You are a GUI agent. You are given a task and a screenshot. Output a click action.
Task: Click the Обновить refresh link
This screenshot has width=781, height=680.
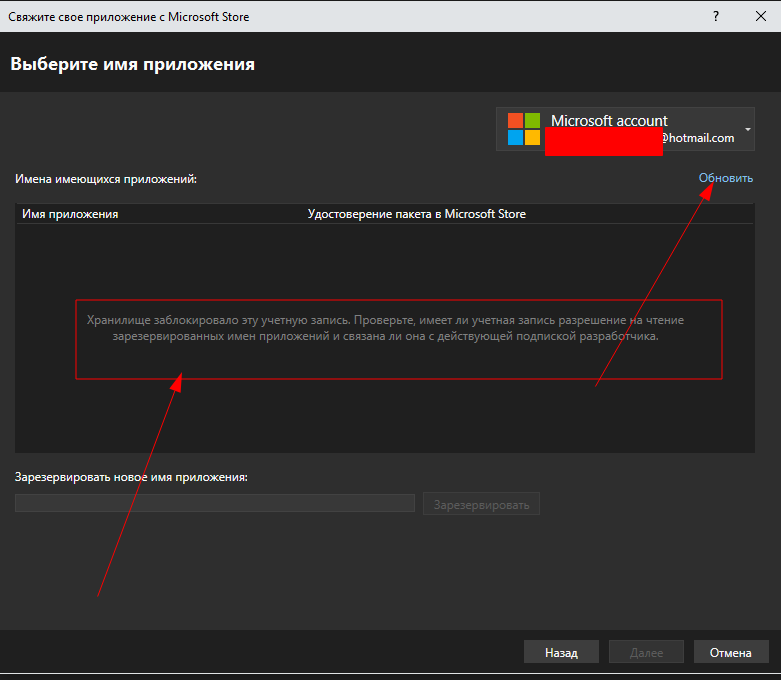tap(725, 178)
